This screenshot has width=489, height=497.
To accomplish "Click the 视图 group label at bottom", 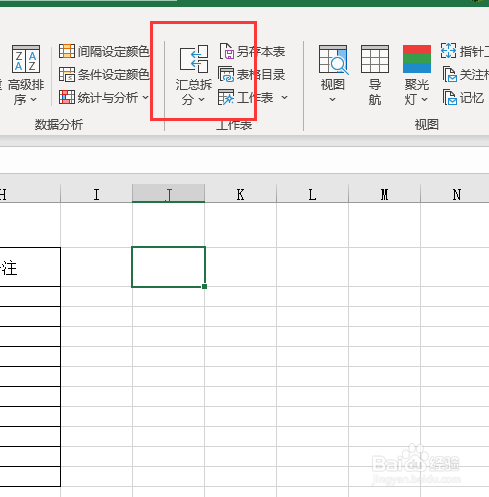I will [x=426, y=125].
